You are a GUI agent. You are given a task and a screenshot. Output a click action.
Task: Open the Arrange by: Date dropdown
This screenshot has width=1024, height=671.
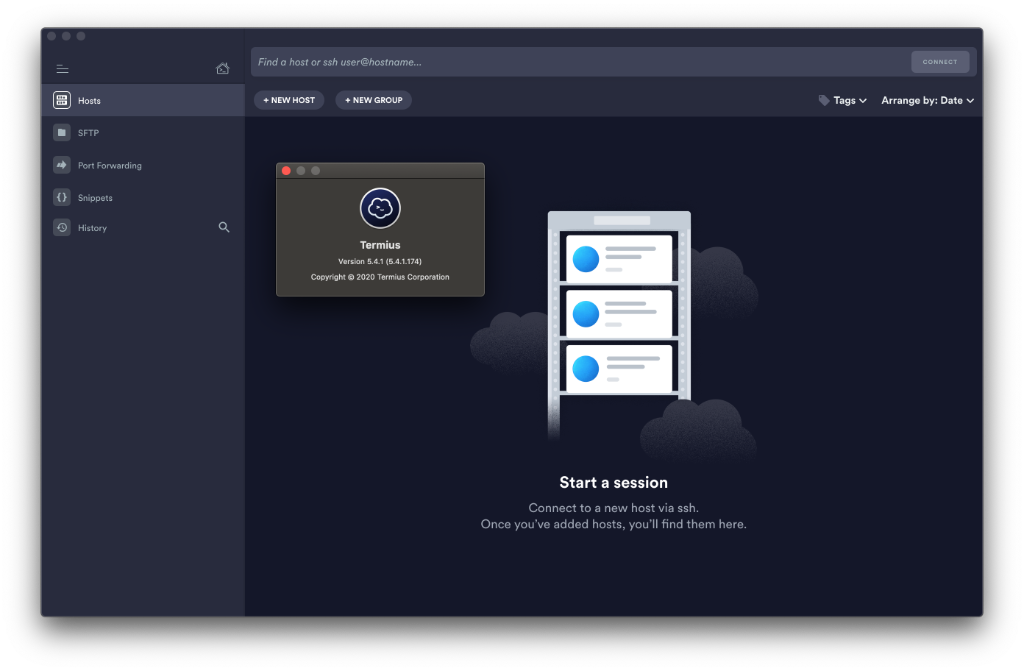927,101
